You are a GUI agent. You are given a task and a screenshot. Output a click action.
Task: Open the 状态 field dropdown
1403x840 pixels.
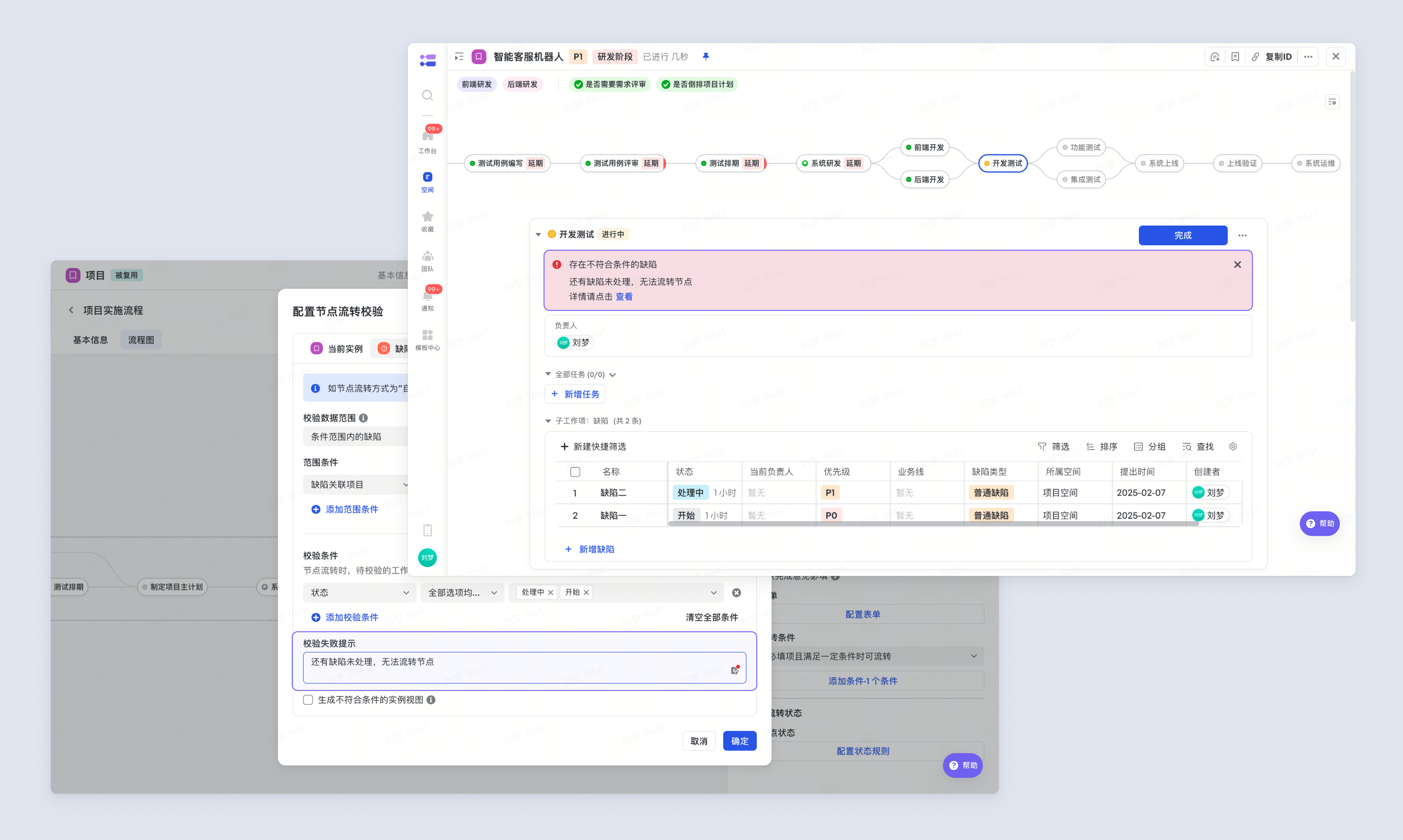click(x=360, y=593)
